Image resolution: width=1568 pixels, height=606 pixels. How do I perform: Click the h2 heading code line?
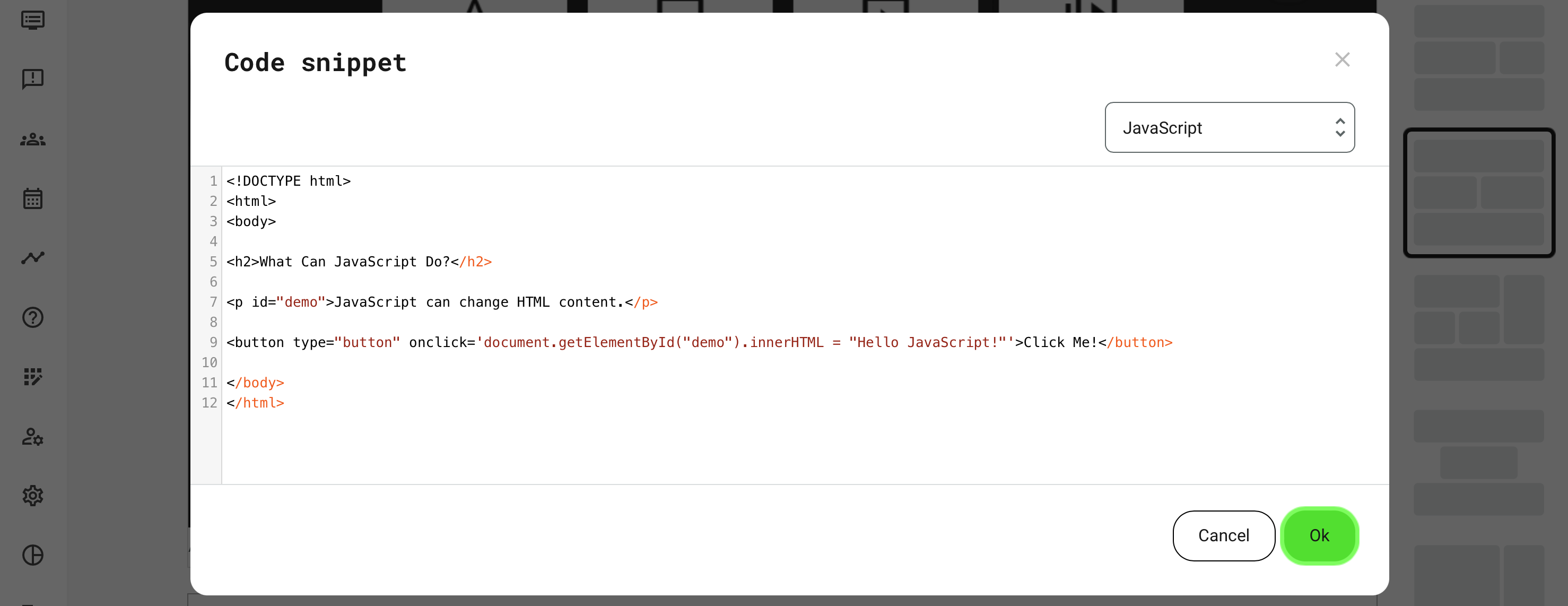(359, 262)
